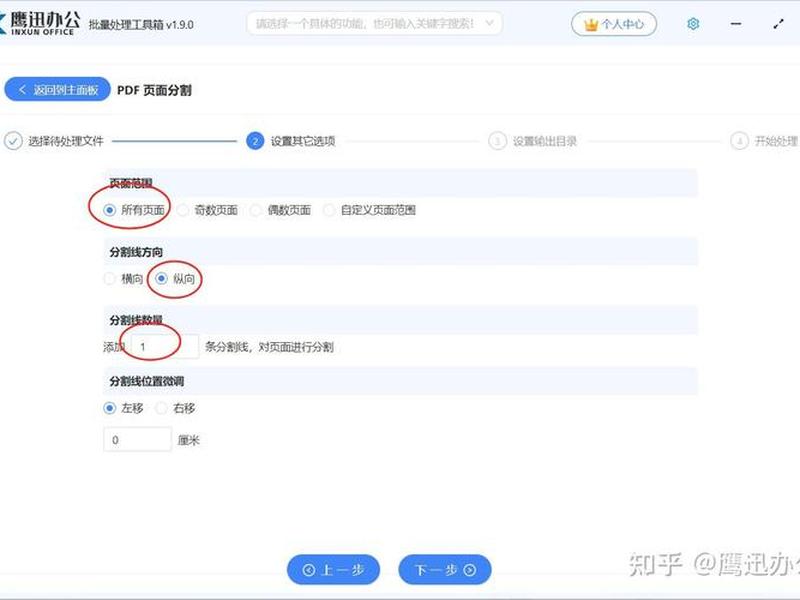The image size is (800, 600).
Task: Click the 分割线数量 section heading
Action: tap(136, 320)
